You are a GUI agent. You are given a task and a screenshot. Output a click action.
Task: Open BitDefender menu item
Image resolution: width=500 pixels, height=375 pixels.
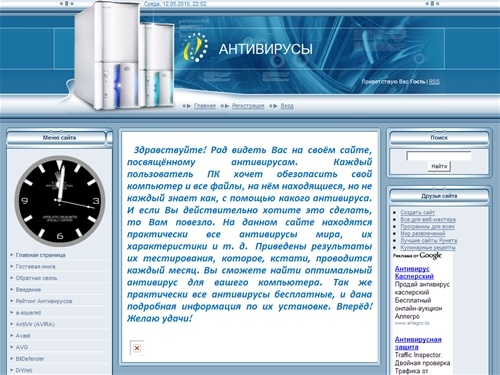point(30,359)
